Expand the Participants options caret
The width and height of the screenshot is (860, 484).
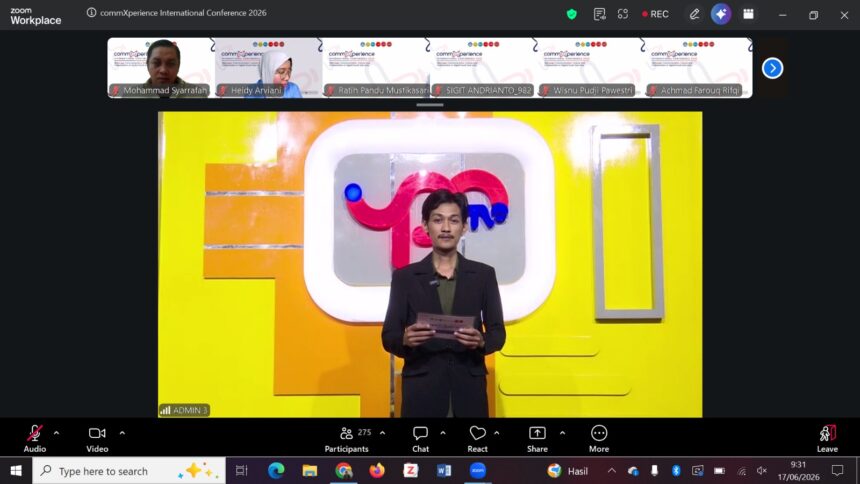coord(382,433)
